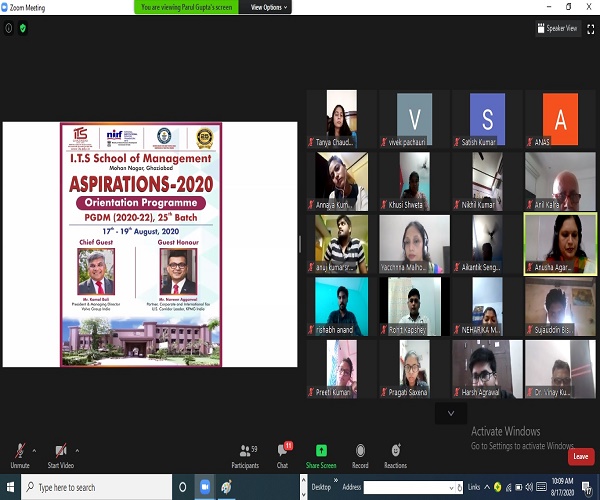Click the yellow-green tray app icon
Image resolution: width=600 pixels, height=500 pixels.
coord(497,487)
